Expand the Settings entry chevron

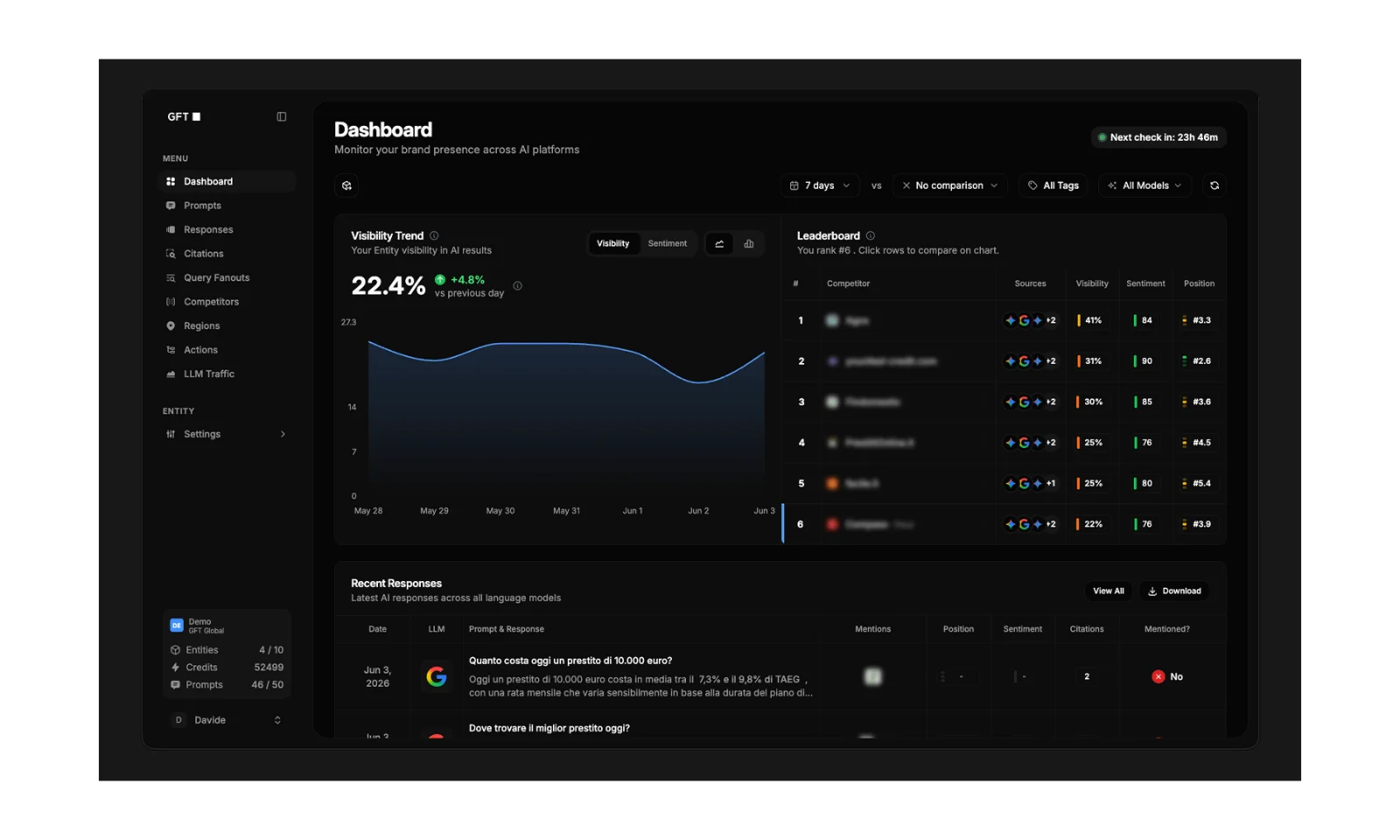pos(283,434)
